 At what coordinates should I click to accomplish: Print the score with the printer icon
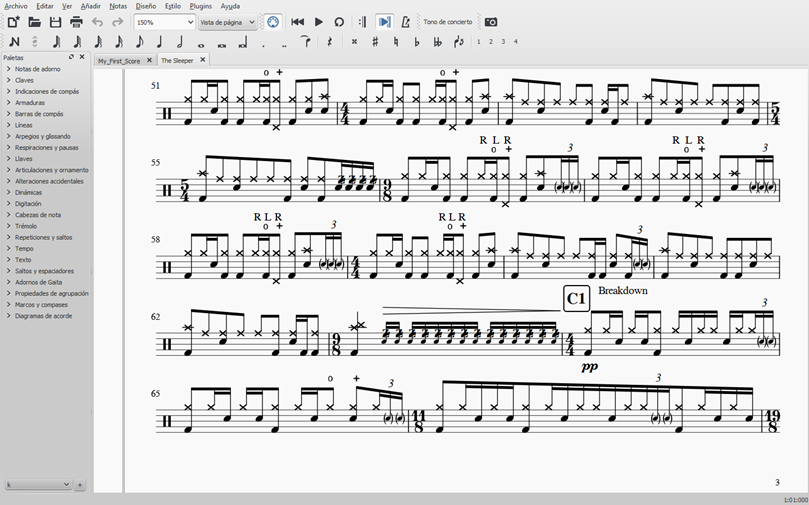tap(76, 22)
